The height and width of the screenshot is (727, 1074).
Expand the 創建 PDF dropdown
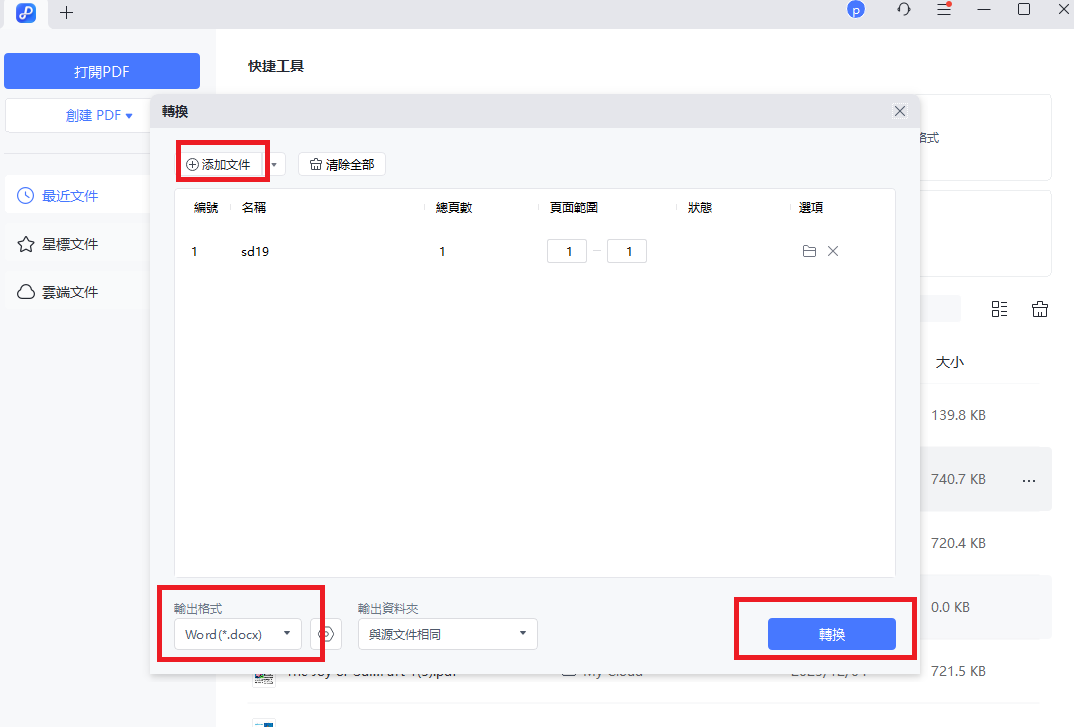129,115
